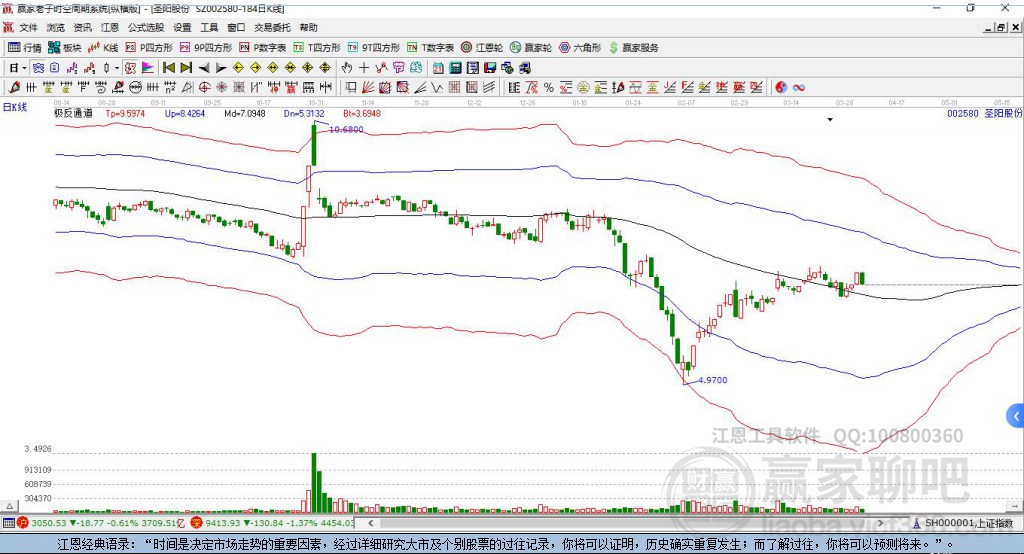Click the Tp=9.5974 value
The width and height of the screenshot is (1024, 554).
(x=125, y=114)
